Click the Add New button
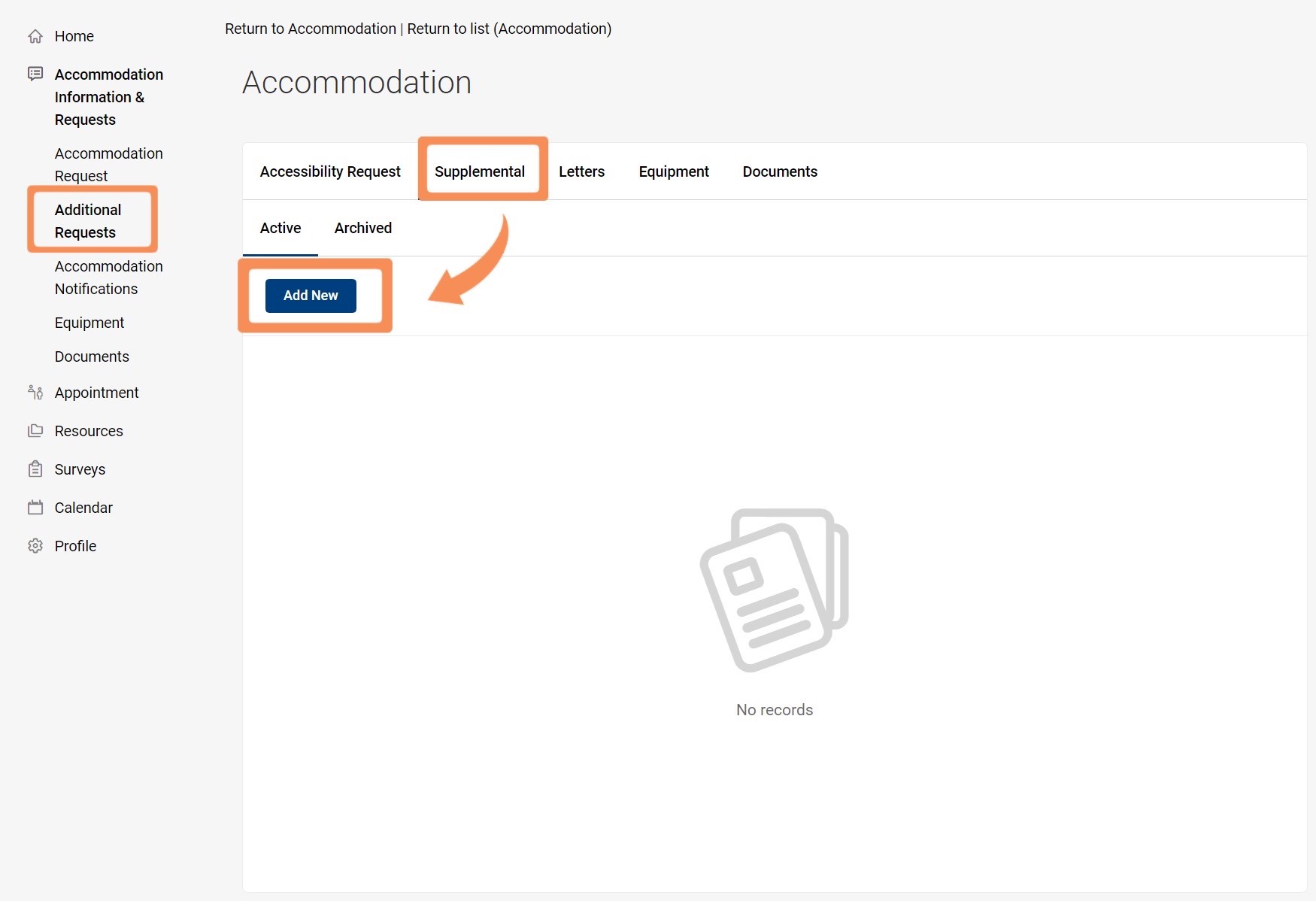This screenshot has width=1316, height=901. tap(311, 296)
